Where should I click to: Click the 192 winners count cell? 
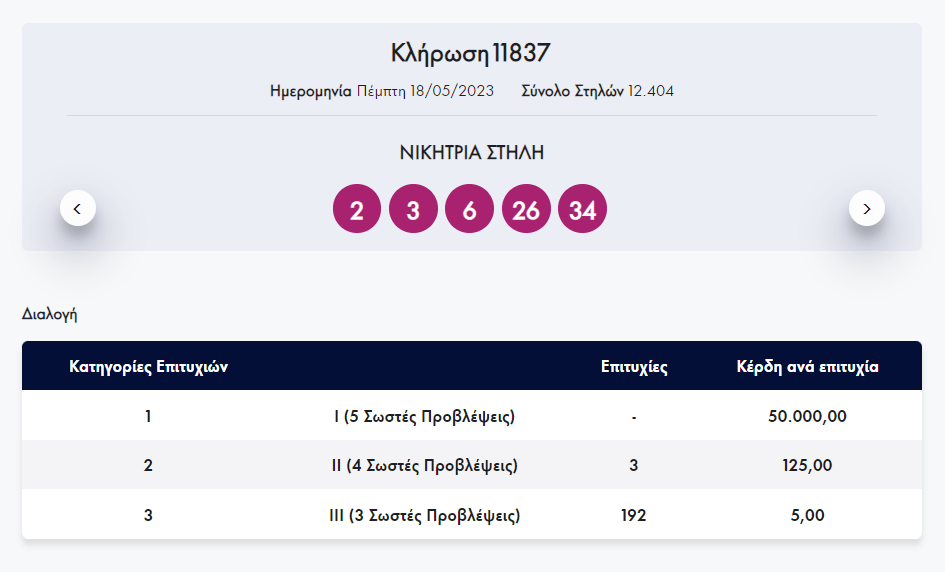(x=634, y=516)
